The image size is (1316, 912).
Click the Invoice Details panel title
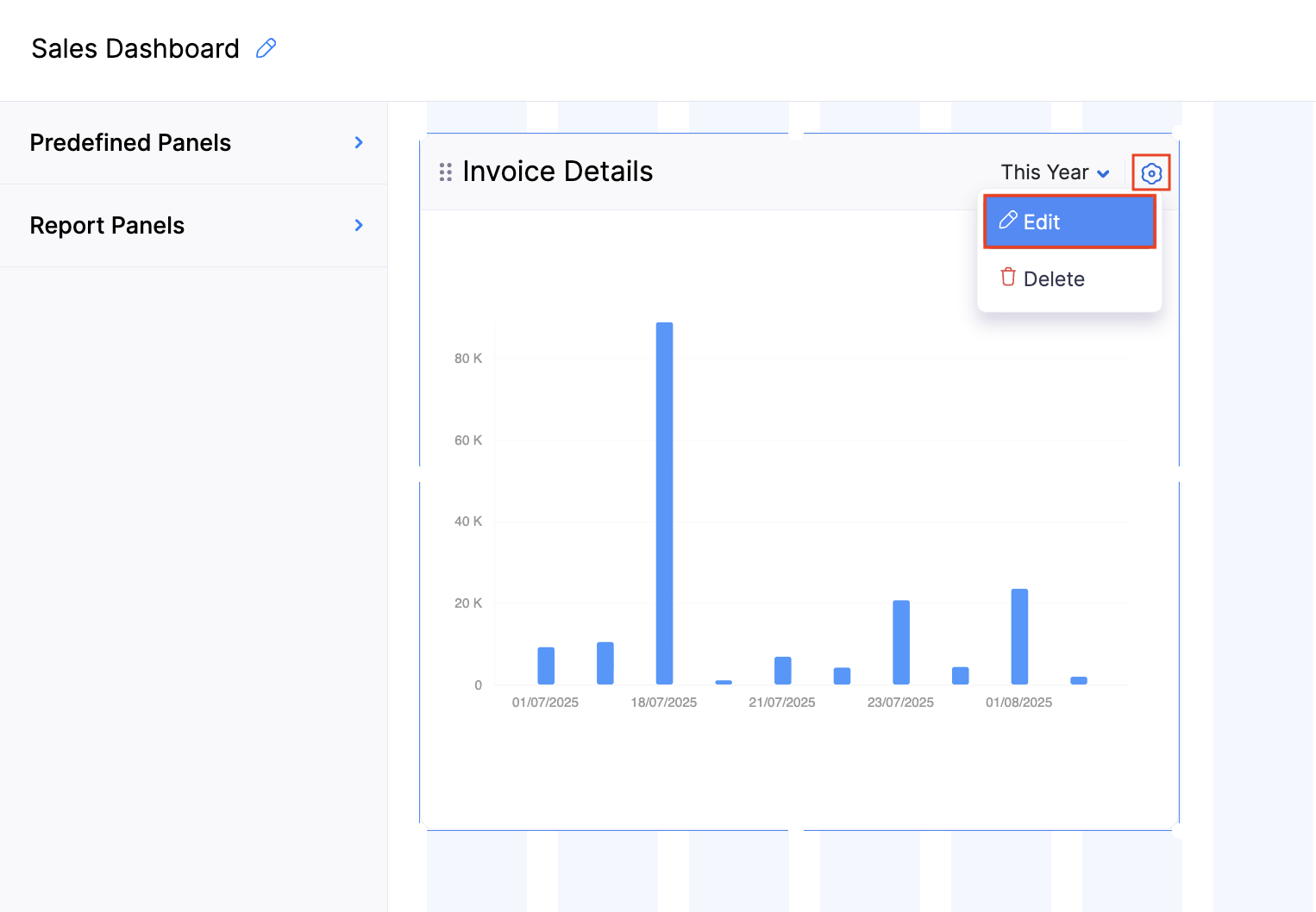[x=557, y=172]
